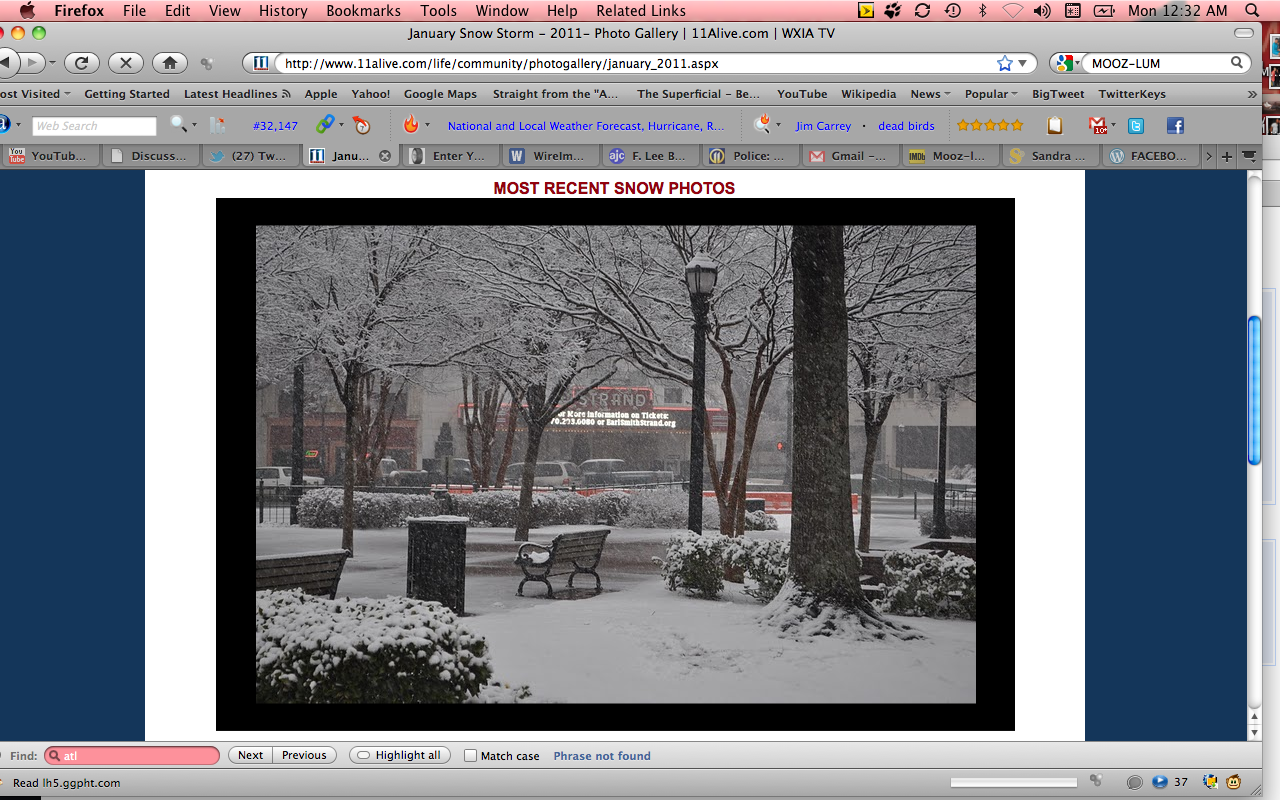This screenshot has height=800, width=1280.
Task: Click the Next button in the find bar
Action: [x=251, y=755]
